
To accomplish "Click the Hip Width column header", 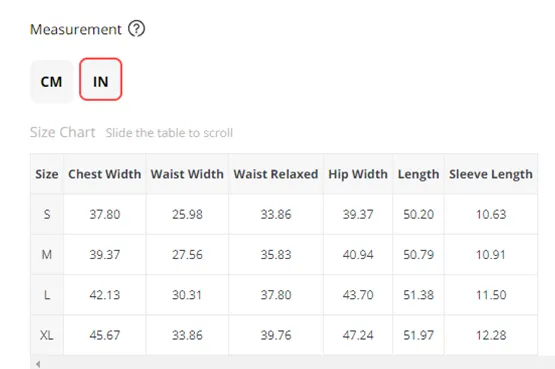I will pos(358,174).
